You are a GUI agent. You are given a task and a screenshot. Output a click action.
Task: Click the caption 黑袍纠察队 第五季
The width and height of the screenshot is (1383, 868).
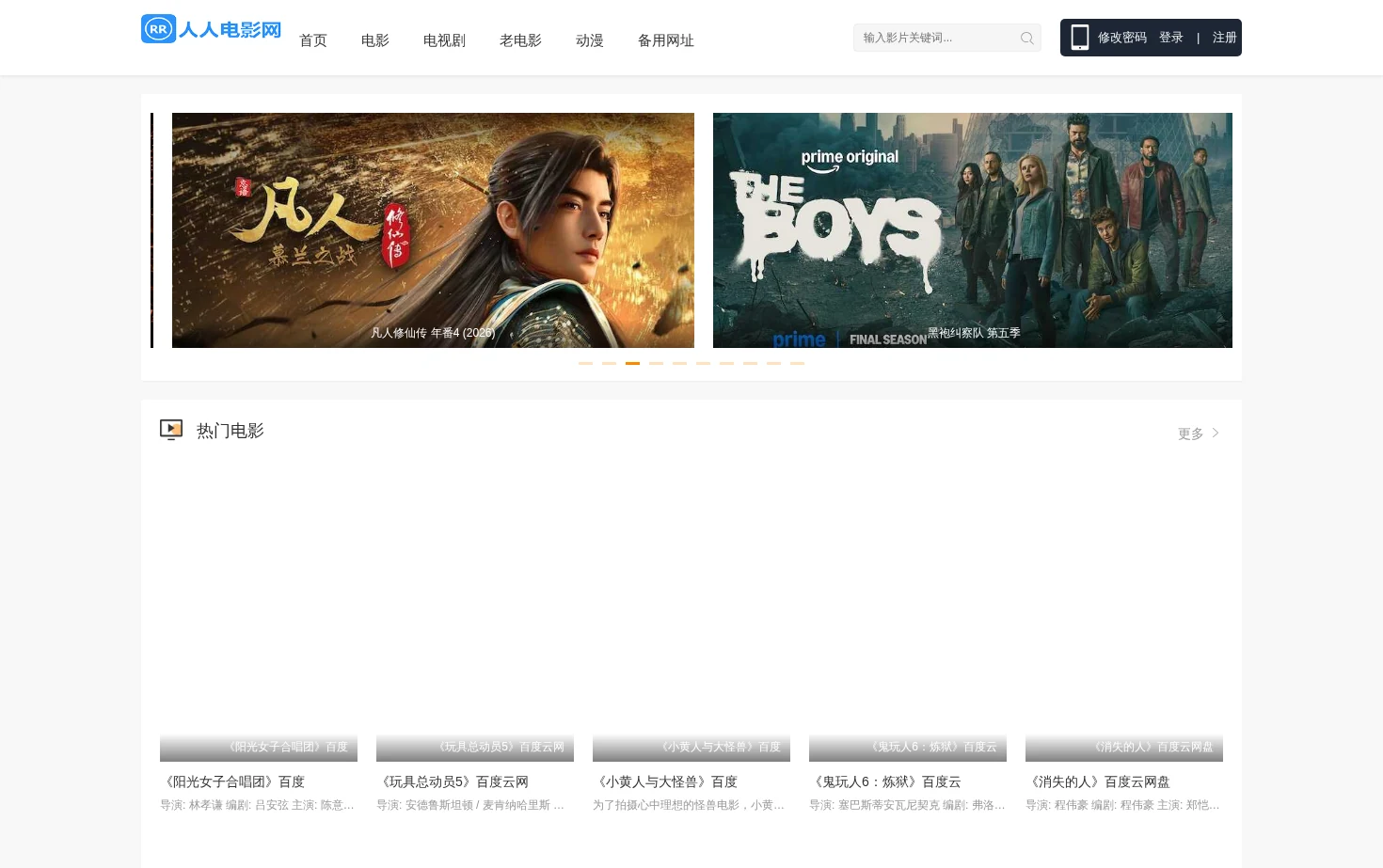coord(974,333)
